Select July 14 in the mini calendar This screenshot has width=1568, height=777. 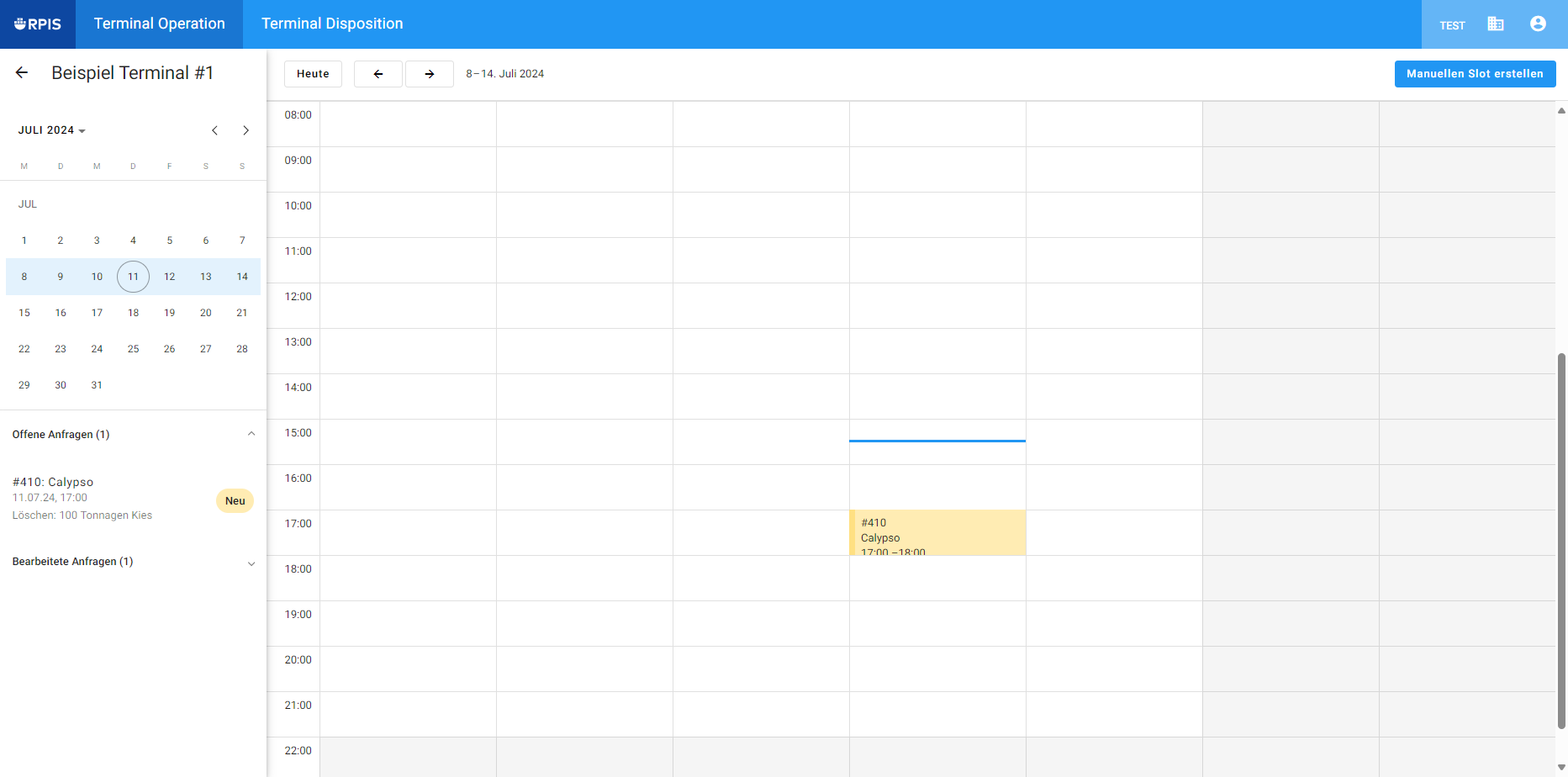click(x=242, y=277)
